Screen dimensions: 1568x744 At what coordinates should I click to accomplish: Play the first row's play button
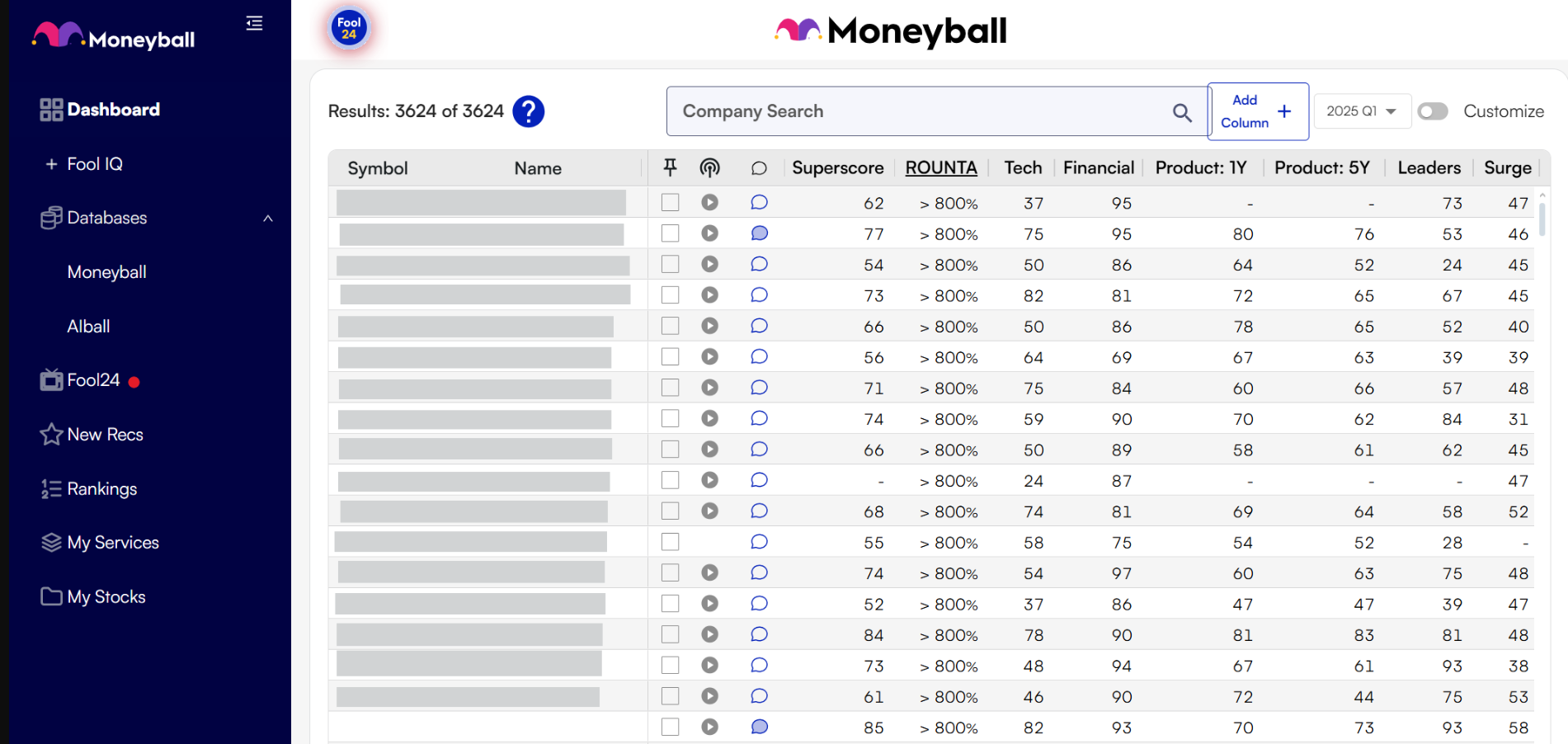(x=709, y=202)
